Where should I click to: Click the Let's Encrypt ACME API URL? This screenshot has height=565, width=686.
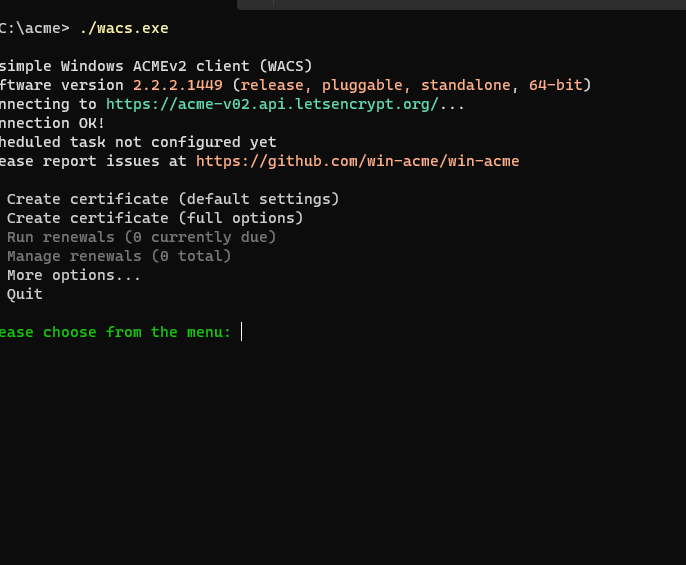click(x=271, y=104)
